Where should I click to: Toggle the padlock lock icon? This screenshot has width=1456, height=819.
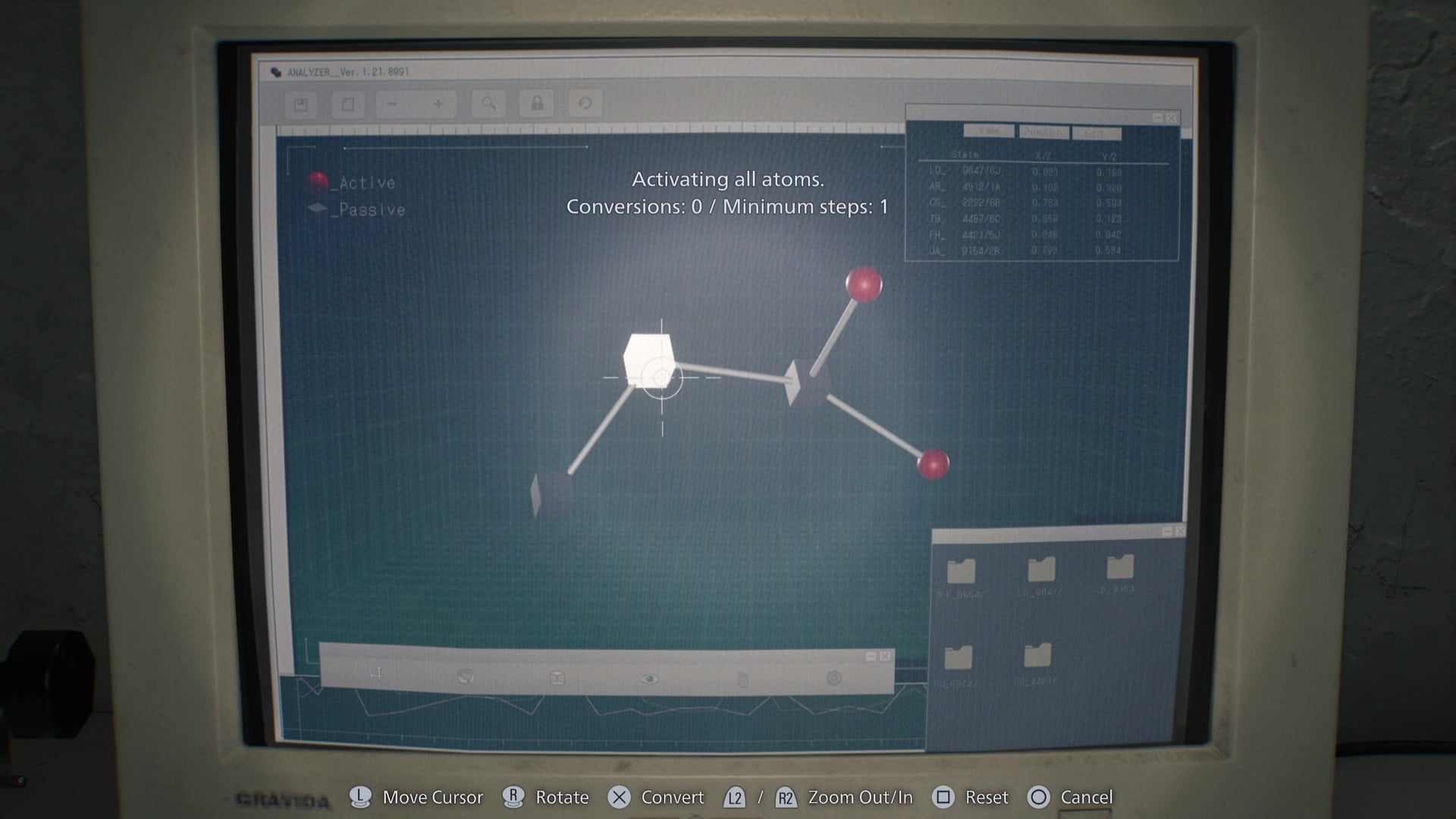pos(537,104)
